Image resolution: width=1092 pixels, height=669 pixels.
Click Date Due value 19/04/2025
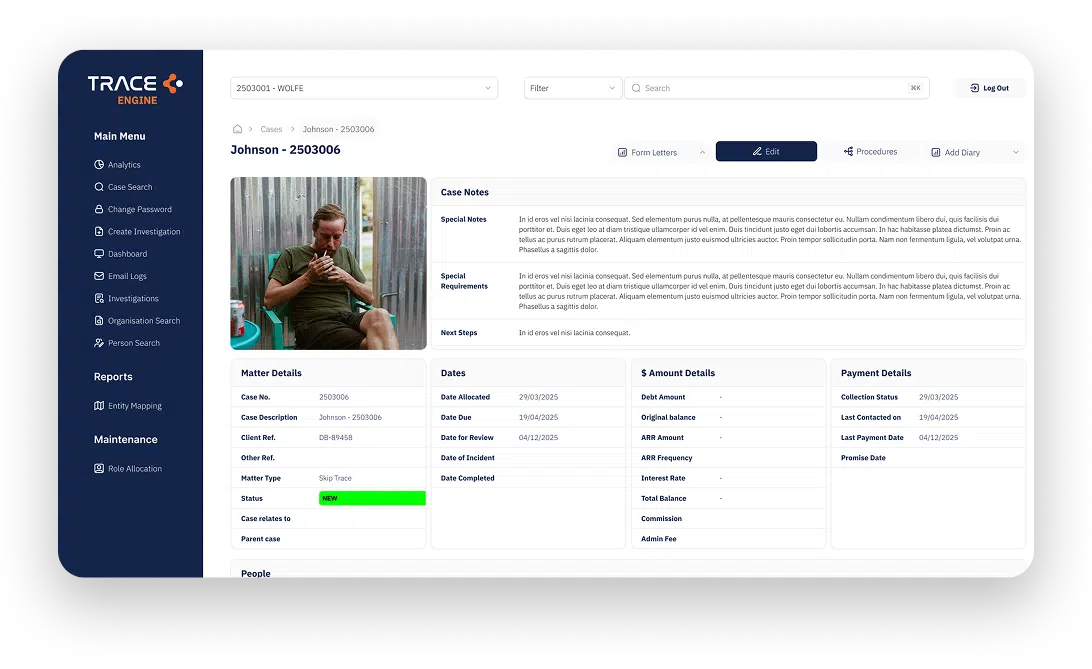tap(538, 418)
